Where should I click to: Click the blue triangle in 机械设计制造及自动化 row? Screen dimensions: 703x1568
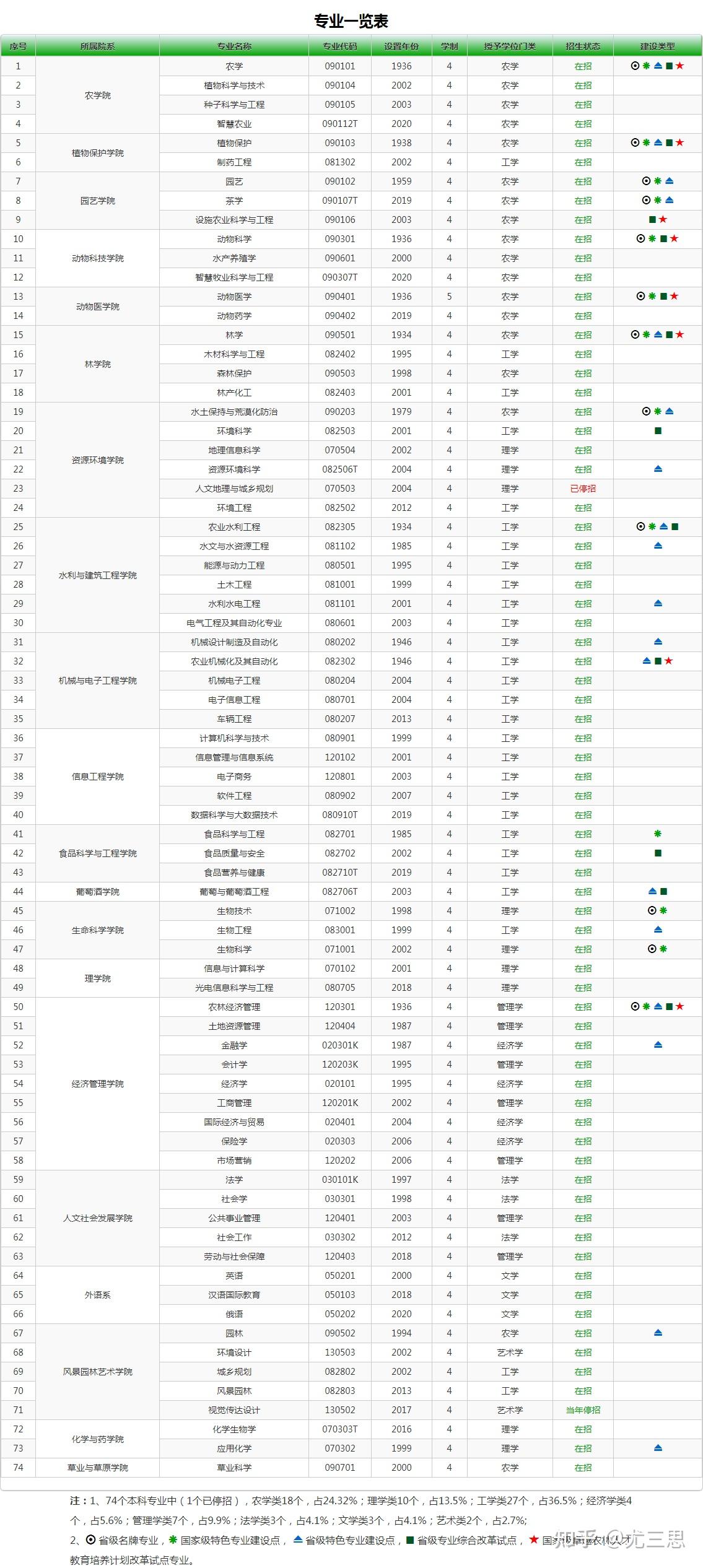tap(658, 642)
